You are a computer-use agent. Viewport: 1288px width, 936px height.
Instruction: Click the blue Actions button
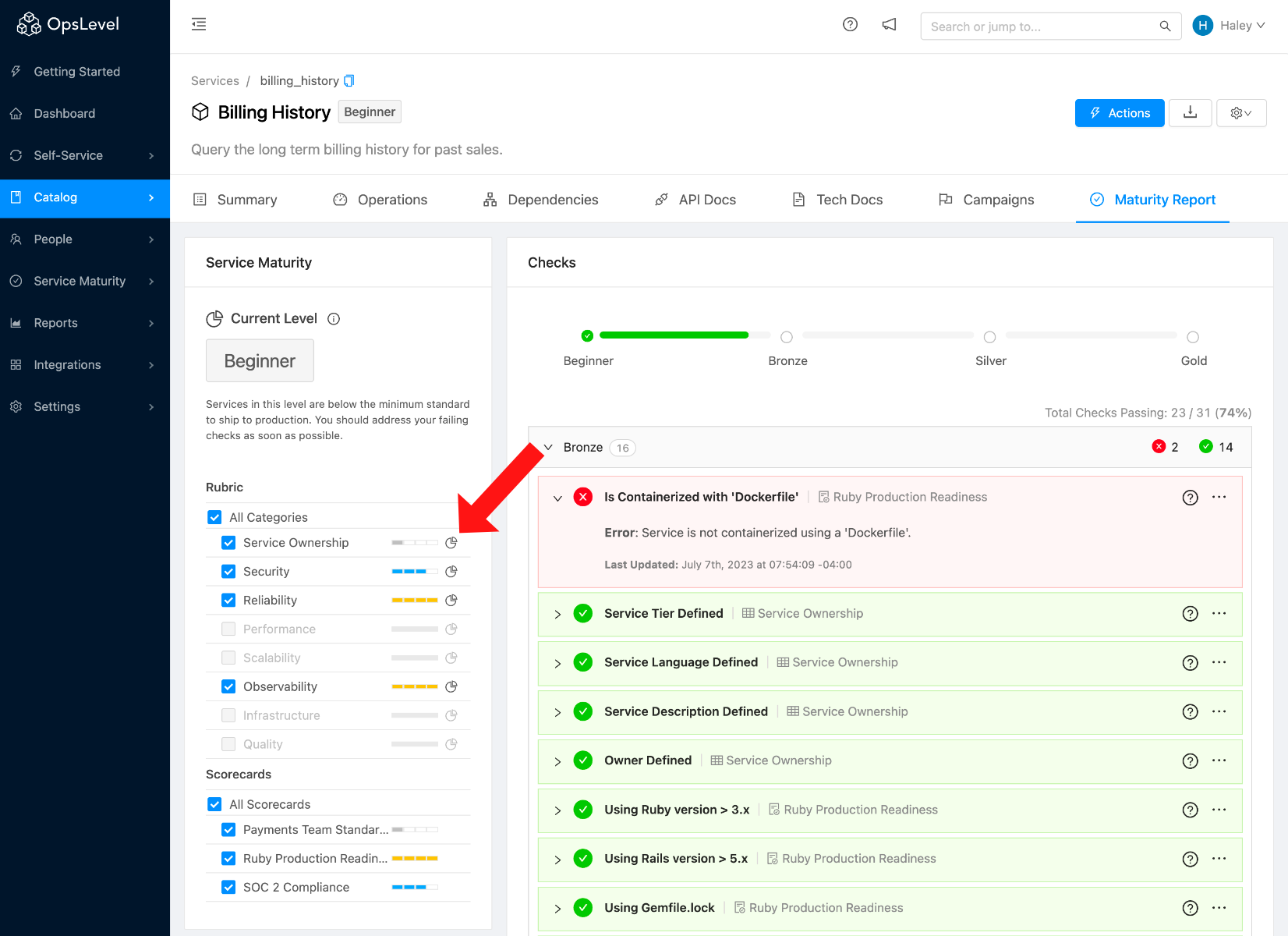[1120, 113]
